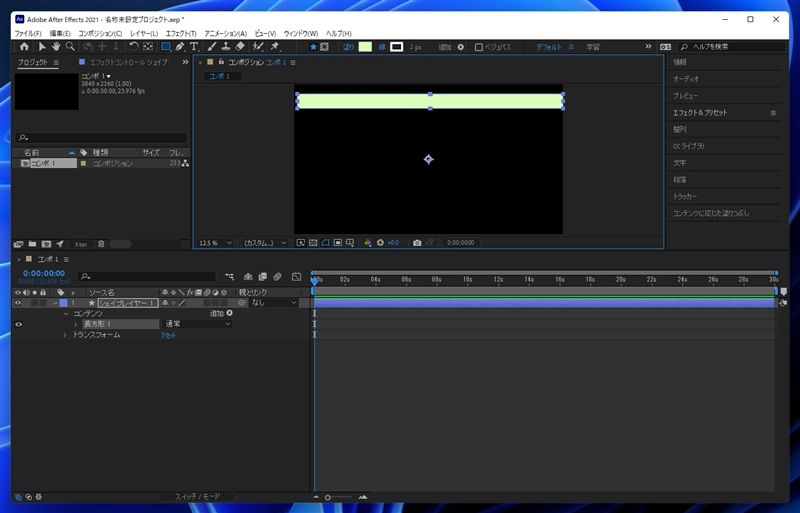Toggle visibility of 長方形 1 shape

coord(18,324)
